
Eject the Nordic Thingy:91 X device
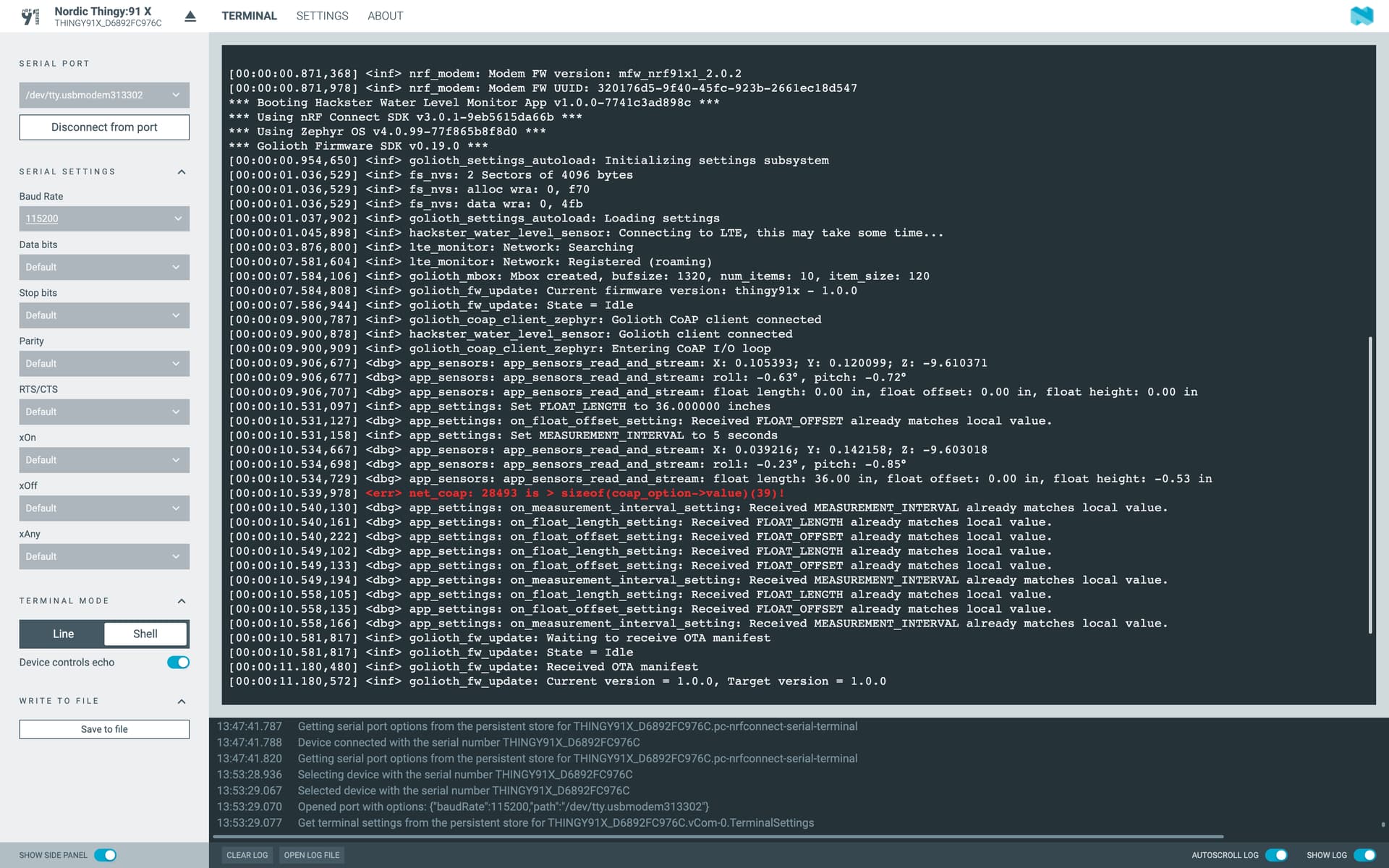[x=190, y=16]
